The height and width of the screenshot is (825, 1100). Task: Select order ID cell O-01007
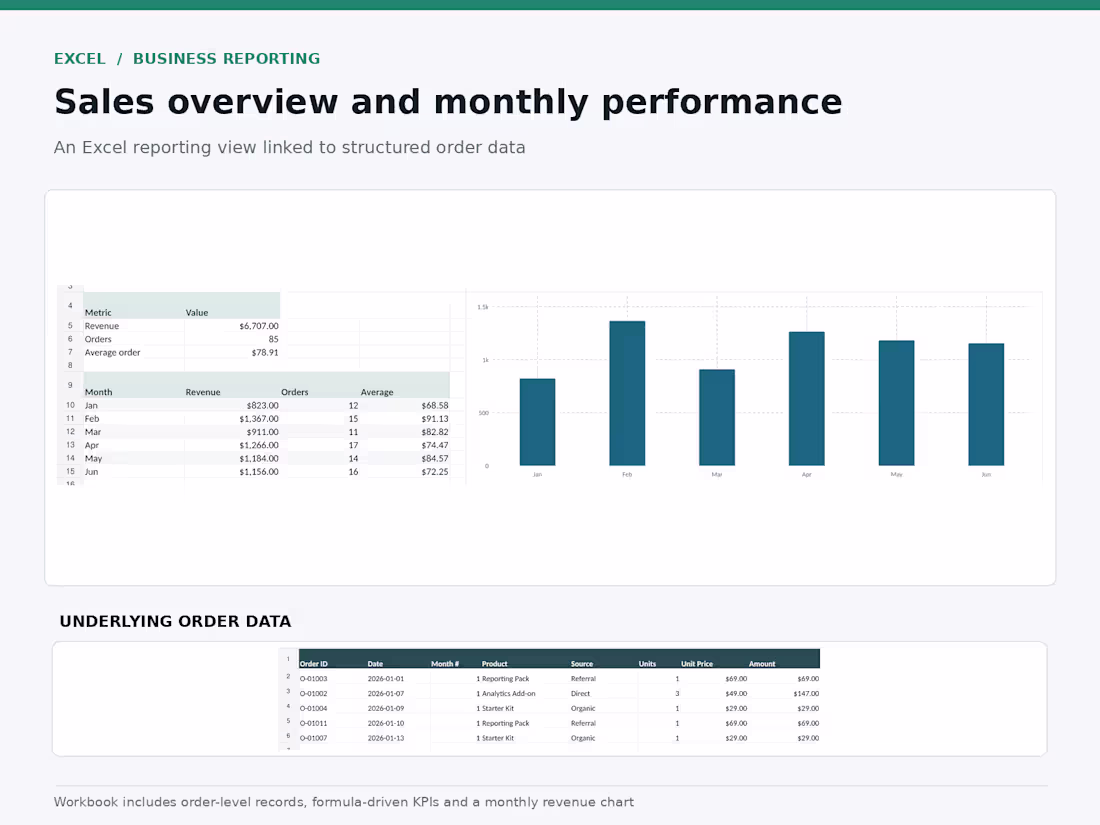333,738
